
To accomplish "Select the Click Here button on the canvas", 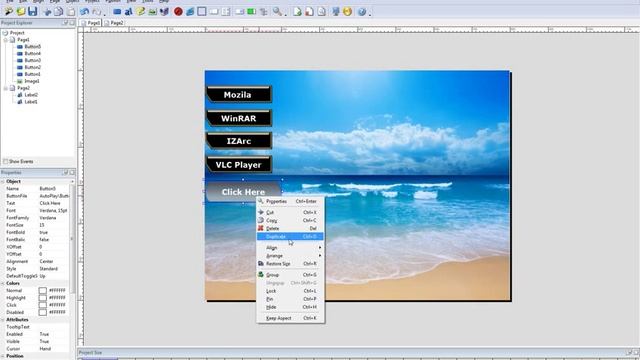I will pyautogui.click(x=243, y=191).
